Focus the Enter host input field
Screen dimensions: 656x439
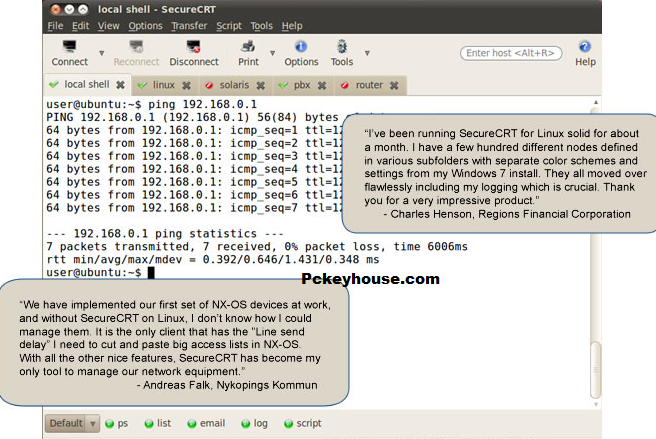tap(510, 53)
